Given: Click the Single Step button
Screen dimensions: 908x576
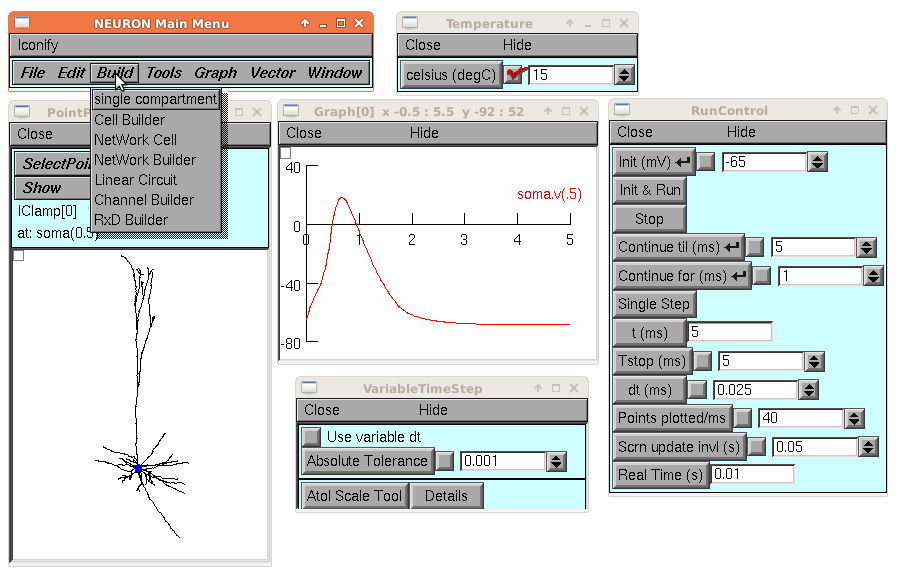Looking at the screenshot, I should [654, 304].
